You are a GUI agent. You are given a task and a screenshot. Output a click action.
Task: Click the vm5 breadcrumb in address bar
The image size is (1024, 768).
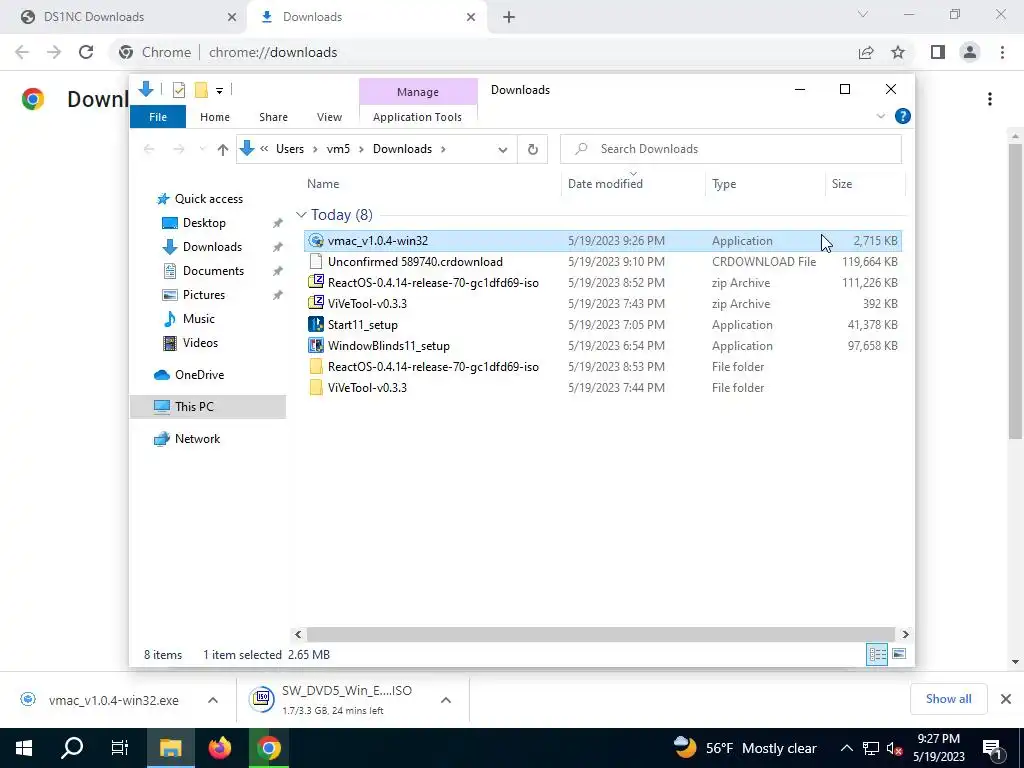[338, 149]
